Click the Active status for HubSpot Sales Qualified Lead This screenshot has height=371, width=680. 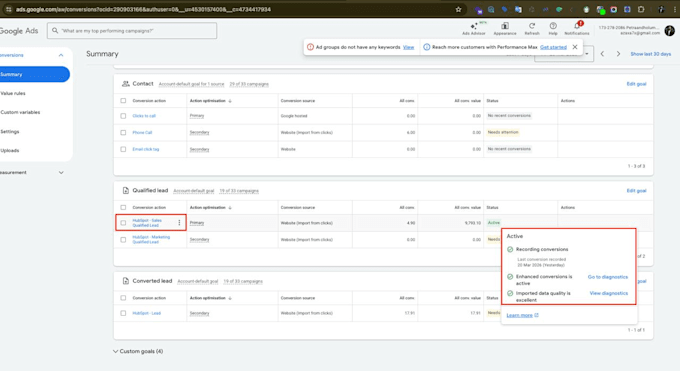pyautogui.click(x=494, y=223)
